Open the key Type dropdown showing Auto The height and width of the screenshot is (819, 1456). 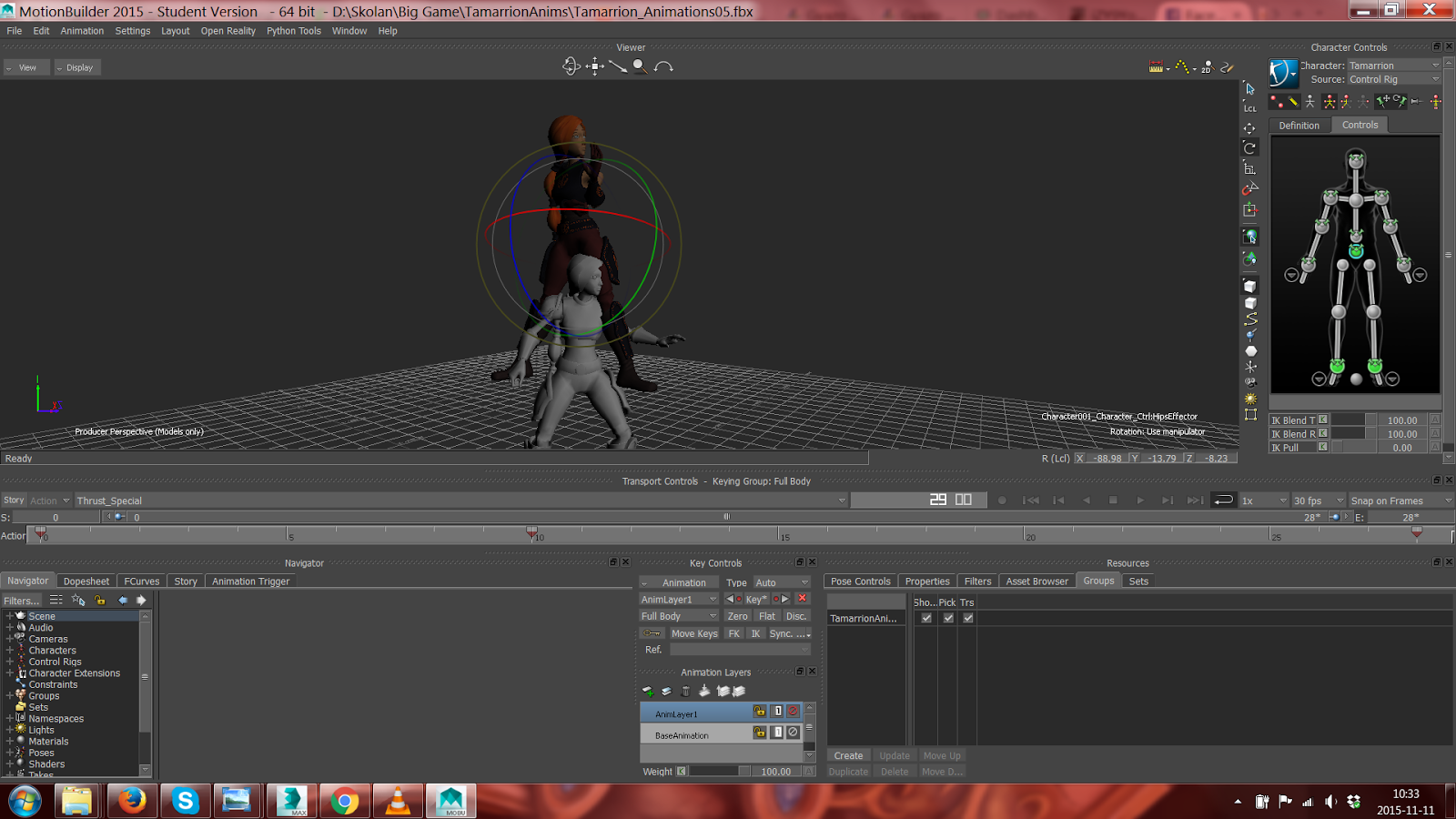782,582
